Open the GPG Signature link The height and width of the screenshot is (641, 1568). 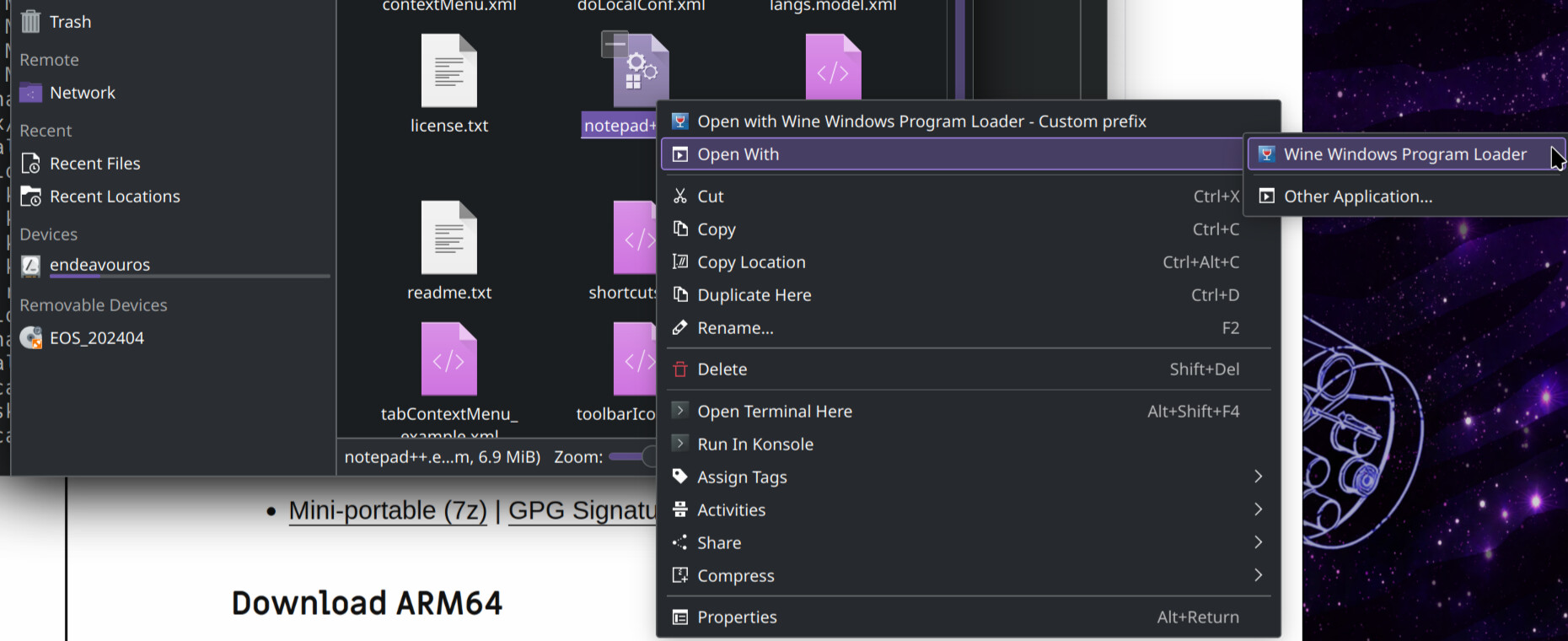[583, 511]
